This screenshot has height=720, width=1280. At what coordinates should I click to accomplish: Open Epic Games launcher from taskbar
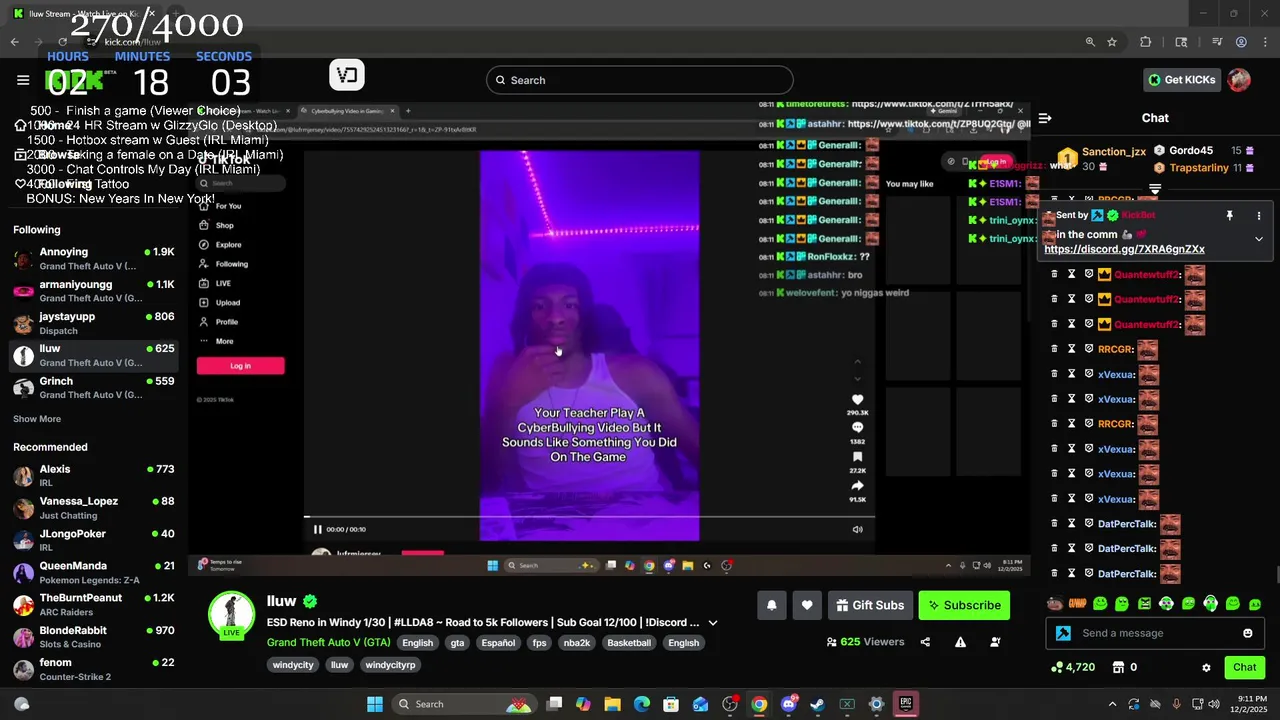[x=905, y=704]
